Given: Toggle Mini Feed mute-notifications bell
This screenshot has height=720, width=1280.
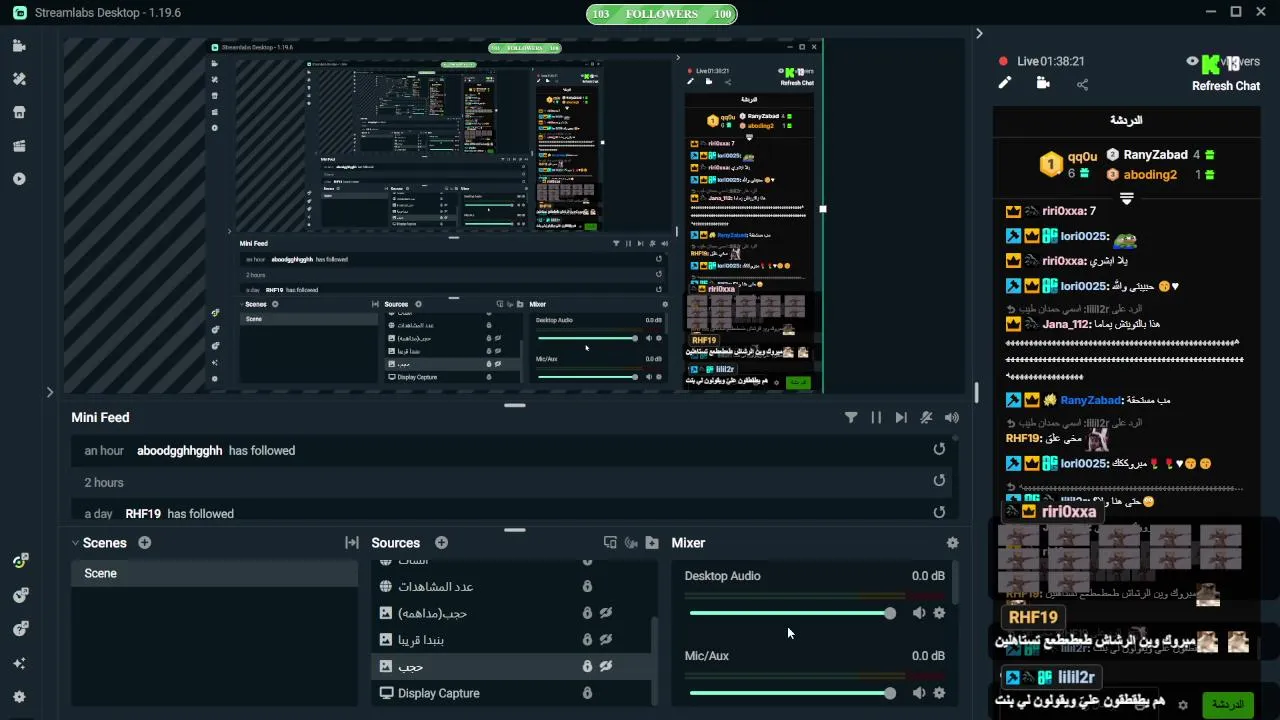Looking at the screenshot, I should coord(927,418).
